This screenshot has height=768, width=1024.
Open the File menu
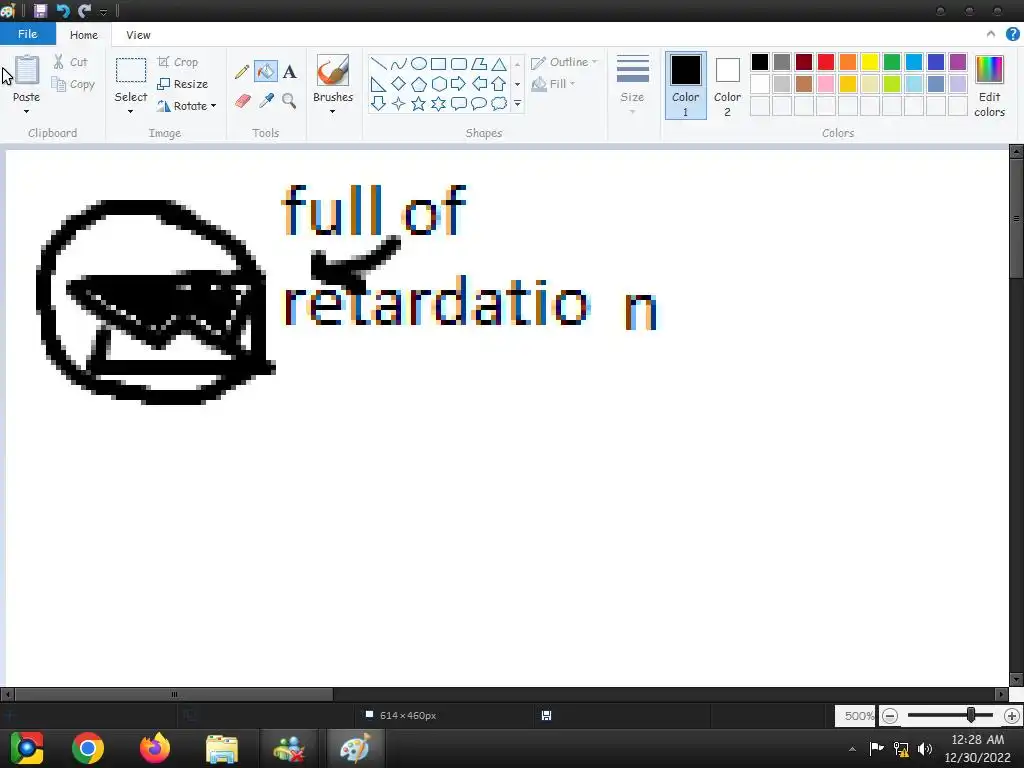[27, 34]
